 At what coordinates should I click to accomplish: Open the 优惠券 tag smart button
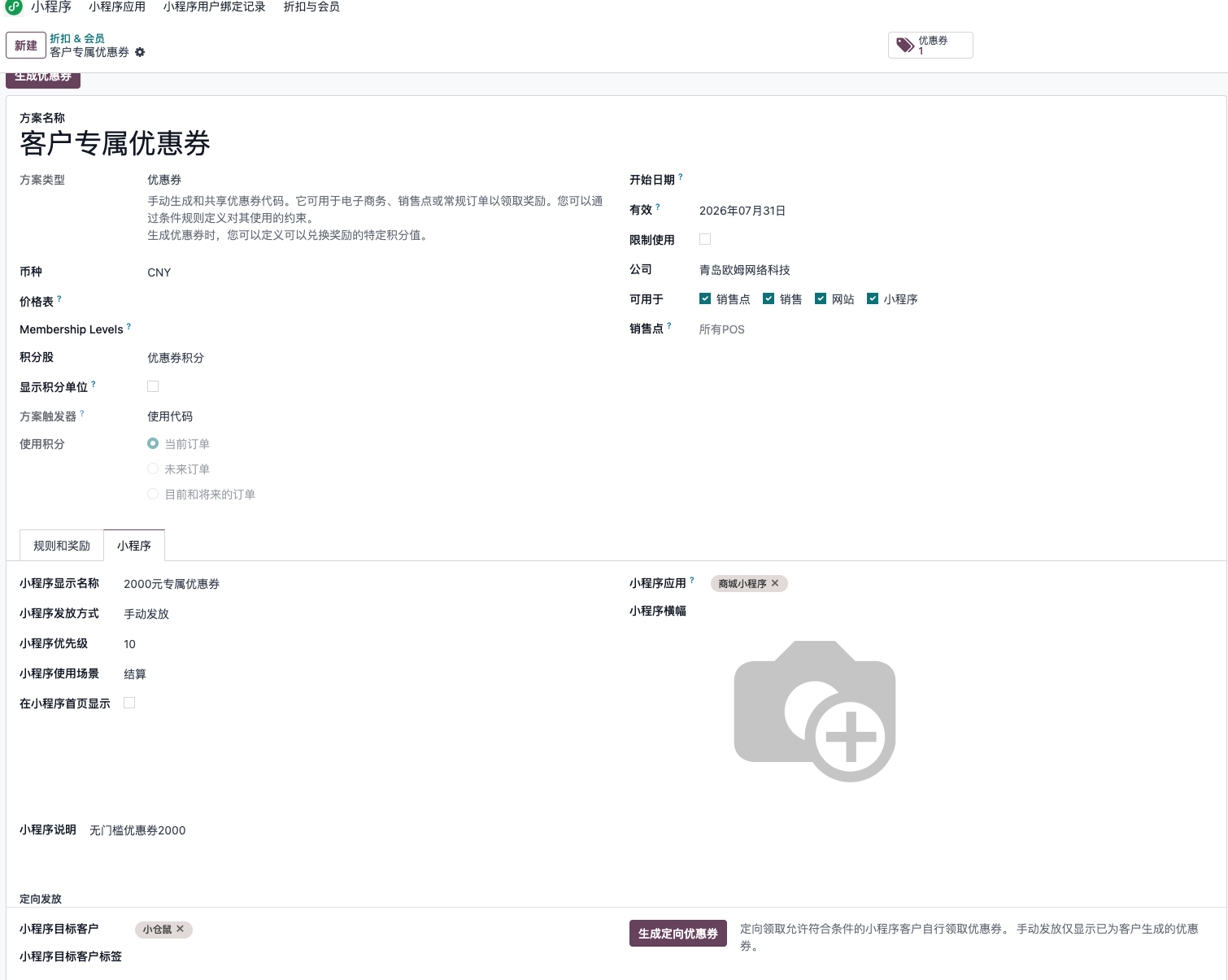point(930,45)
